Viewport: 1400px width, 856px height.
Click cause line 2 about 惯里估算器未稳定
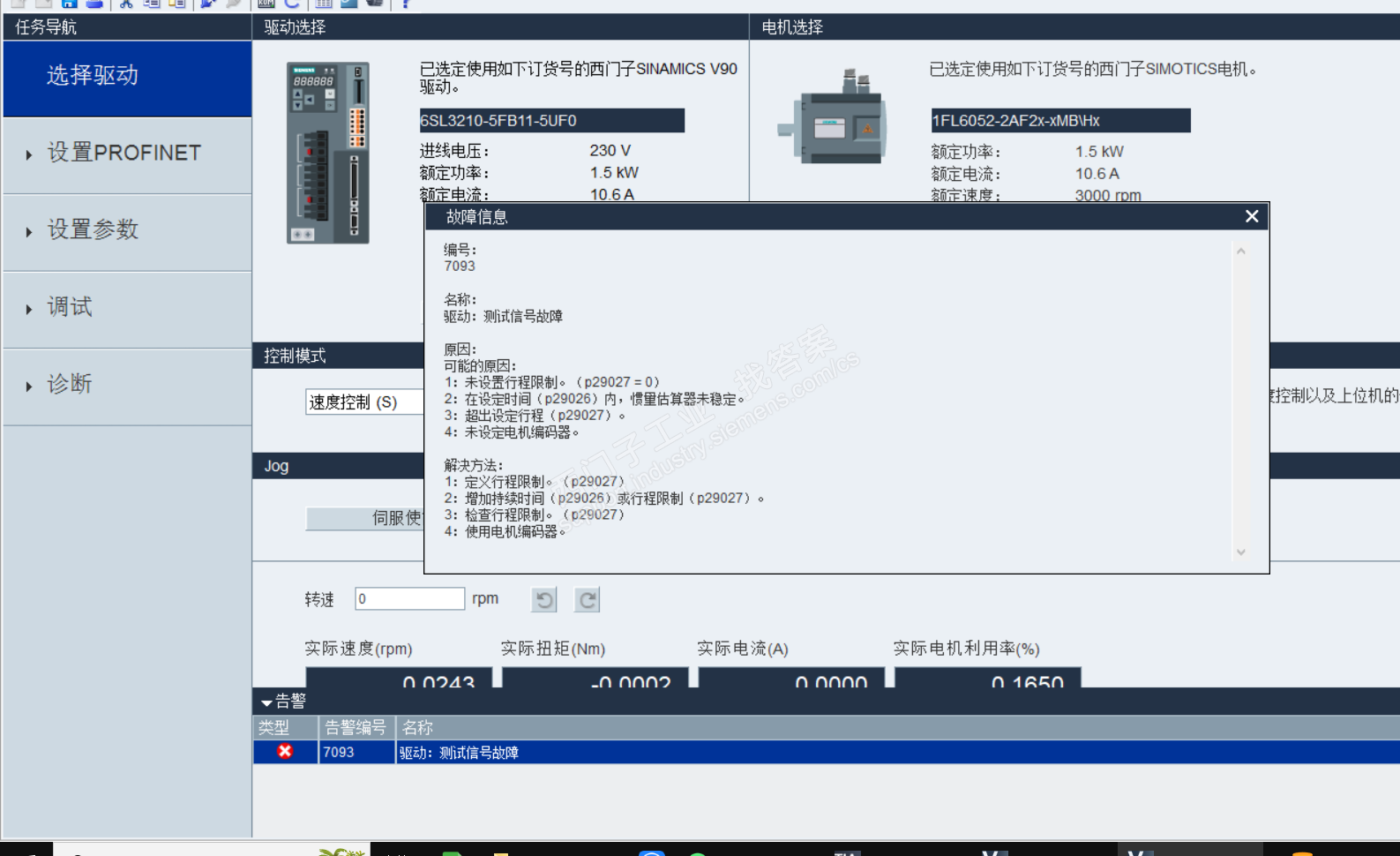[x=595, y=399]
